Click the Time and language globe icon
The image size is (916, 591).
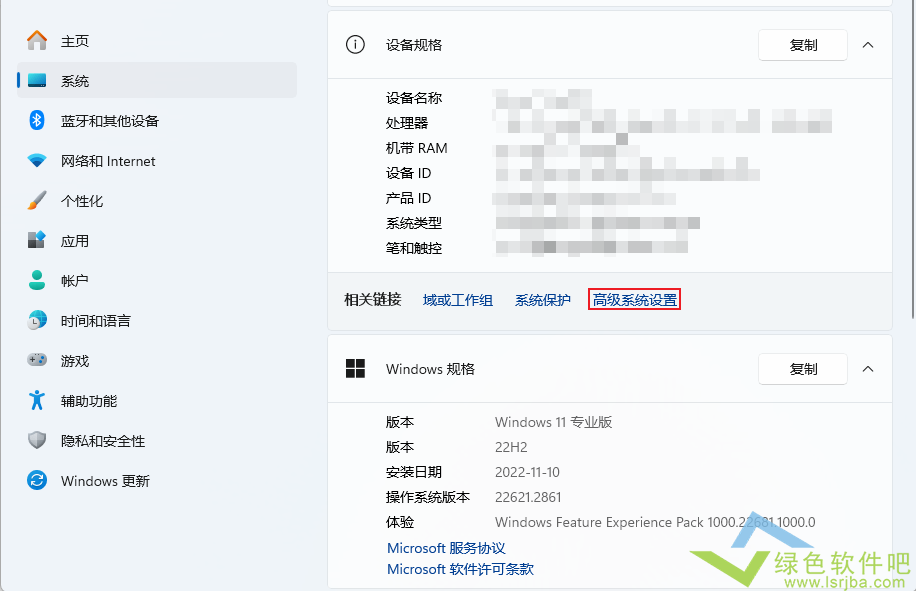click(x=37, y=320)
